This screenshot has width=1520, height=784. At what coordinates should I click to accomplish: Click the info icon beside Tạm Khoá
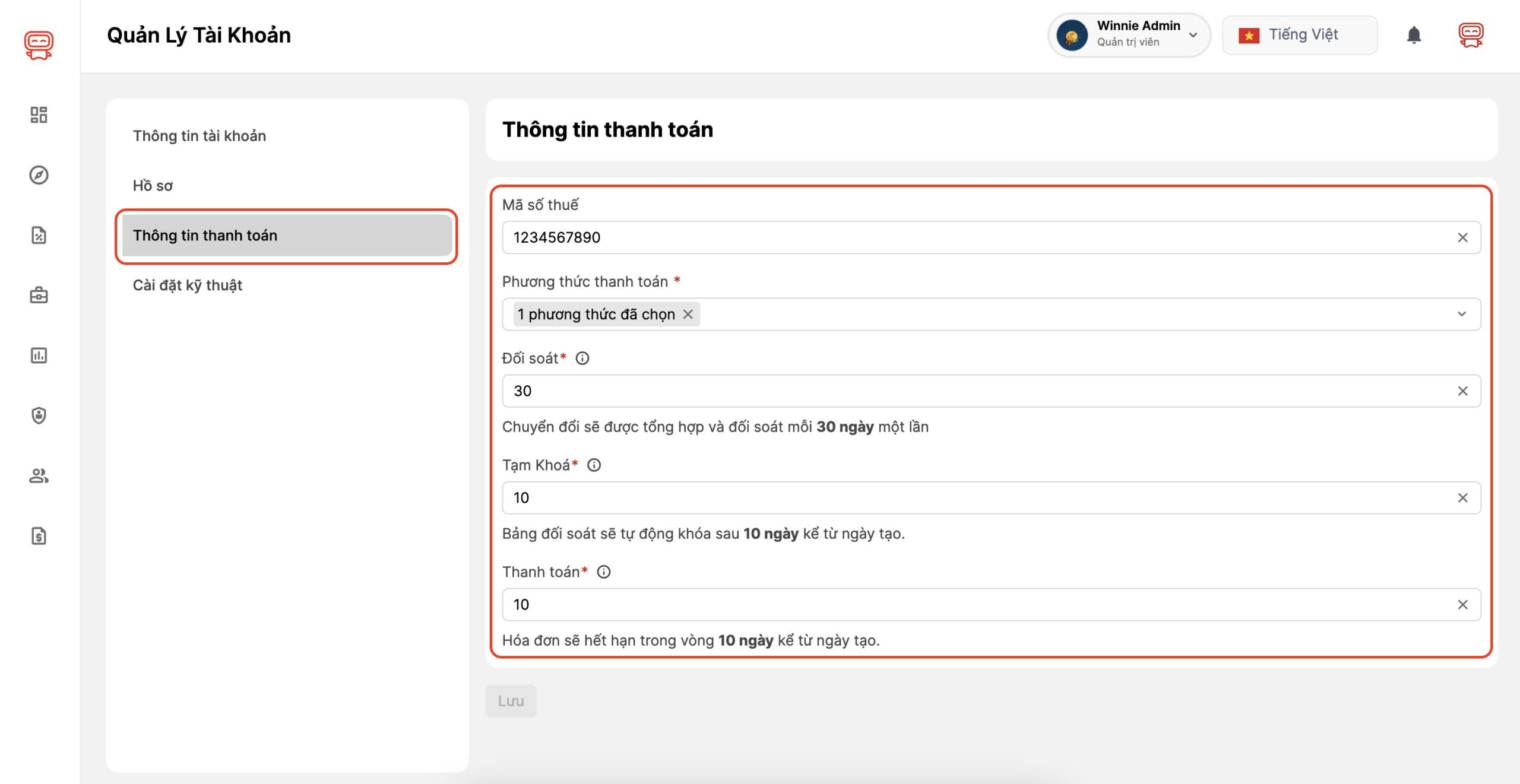coord(594,465)
